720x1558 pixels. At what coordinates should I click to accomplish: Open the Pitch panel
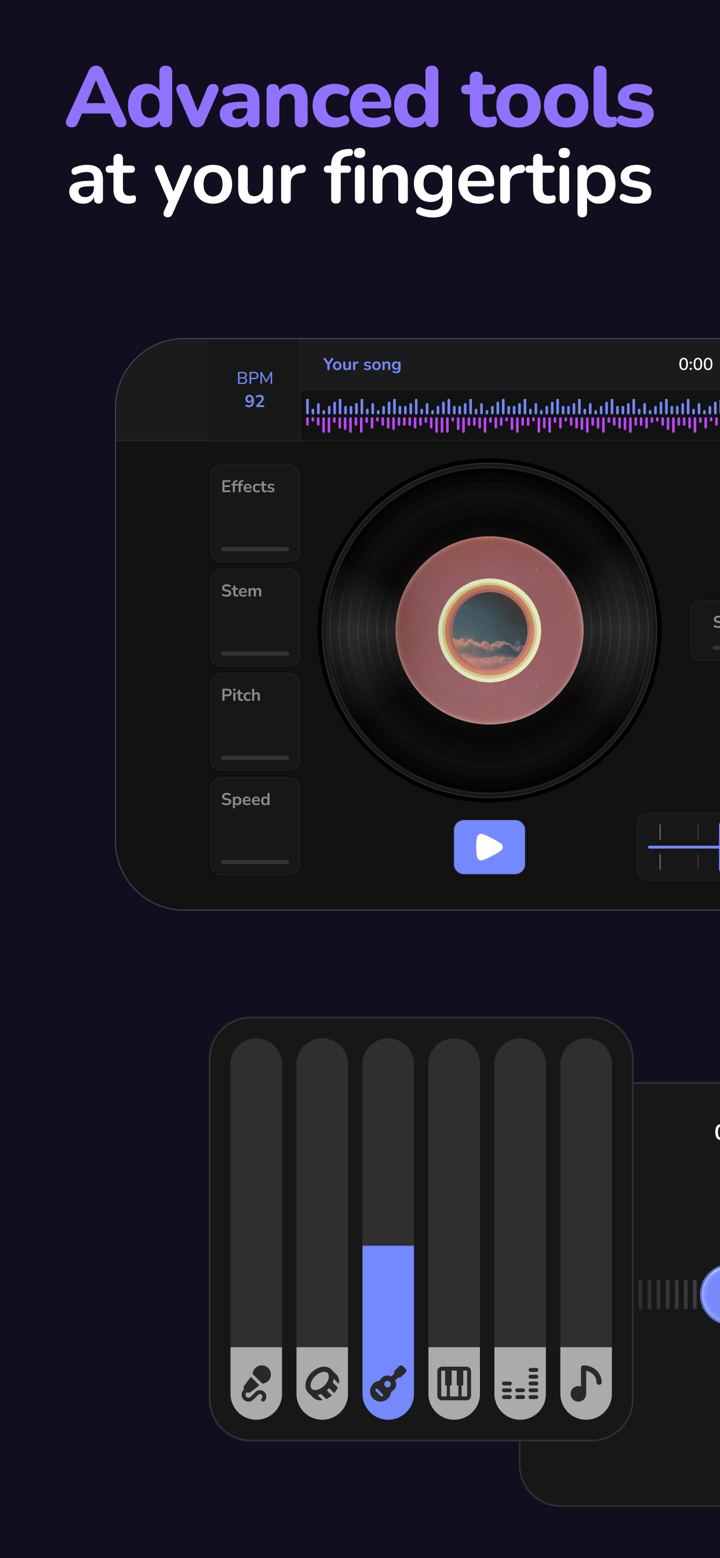click(x=255, y=721)
